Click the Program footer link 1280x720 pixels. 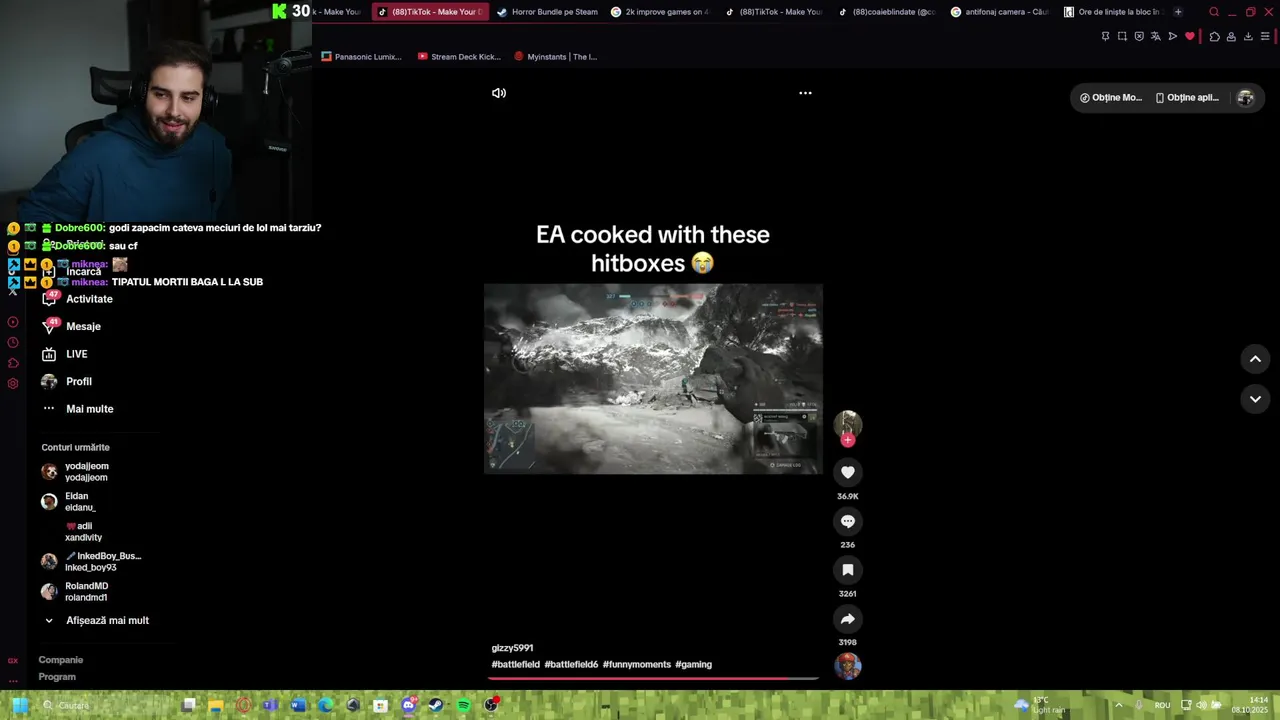point(57,677)
